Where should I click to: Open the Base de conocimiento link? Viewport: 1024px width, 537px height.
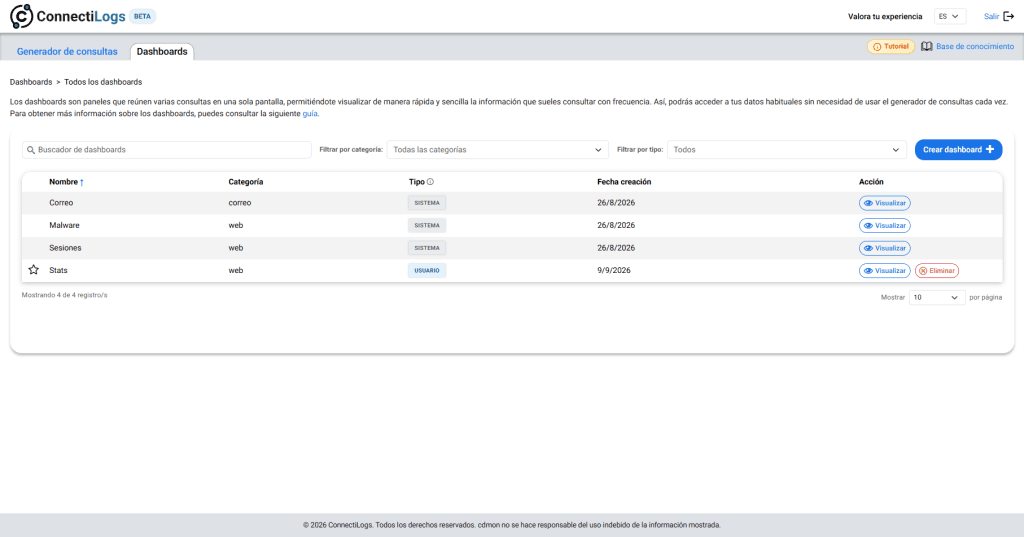point(975,46)
